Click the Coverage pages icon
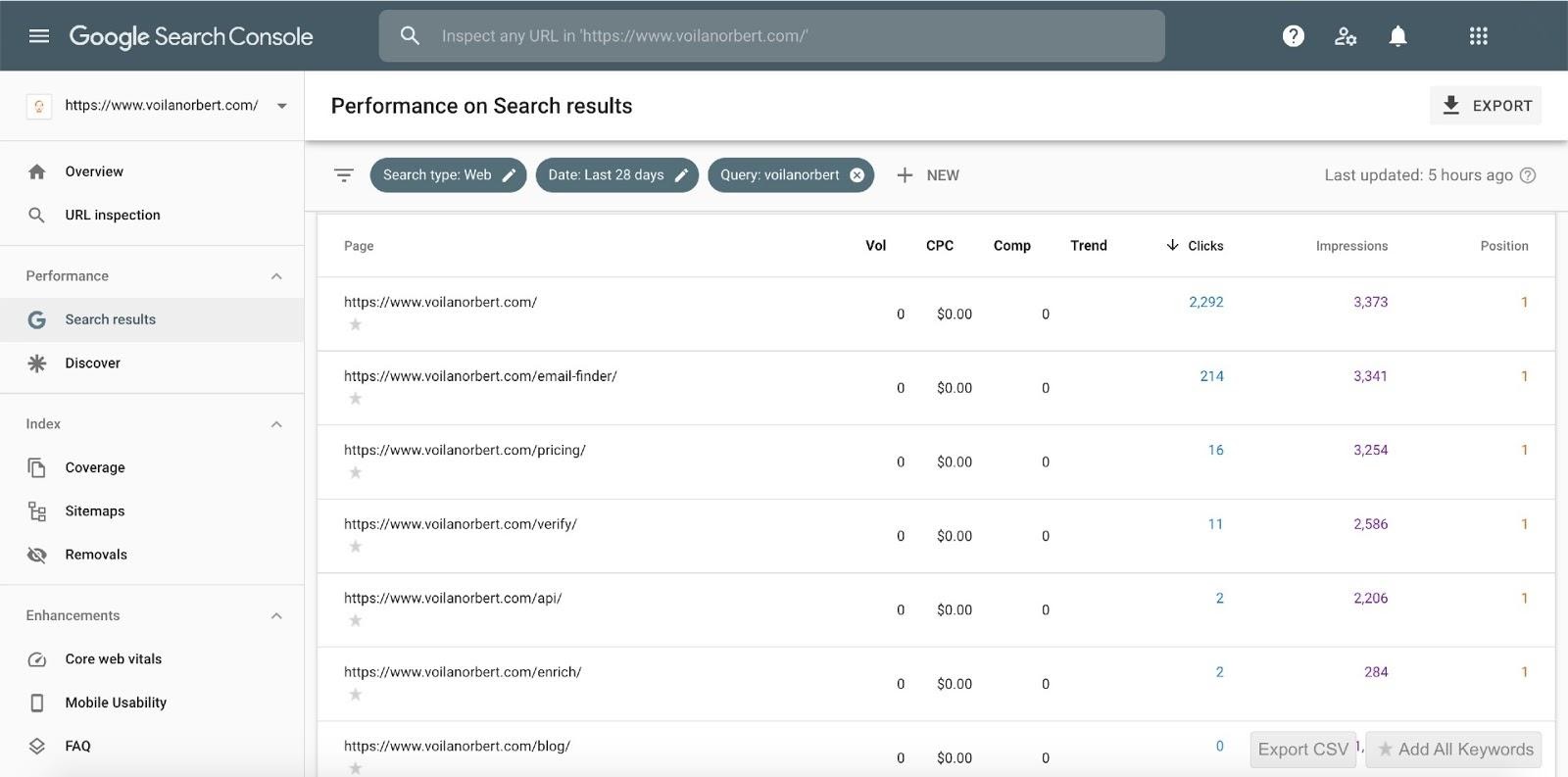This screenshot has width=1568, height=777. (x=37, y=467)
